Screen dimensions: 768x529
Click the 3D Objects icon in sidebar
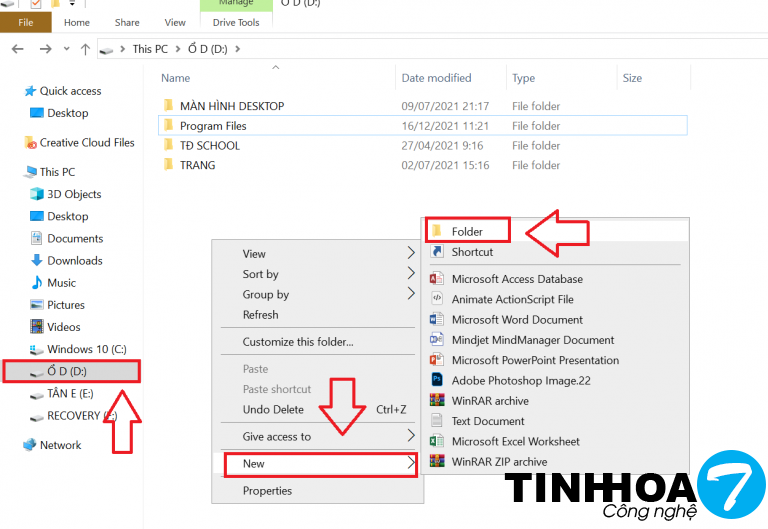[37, 194]
